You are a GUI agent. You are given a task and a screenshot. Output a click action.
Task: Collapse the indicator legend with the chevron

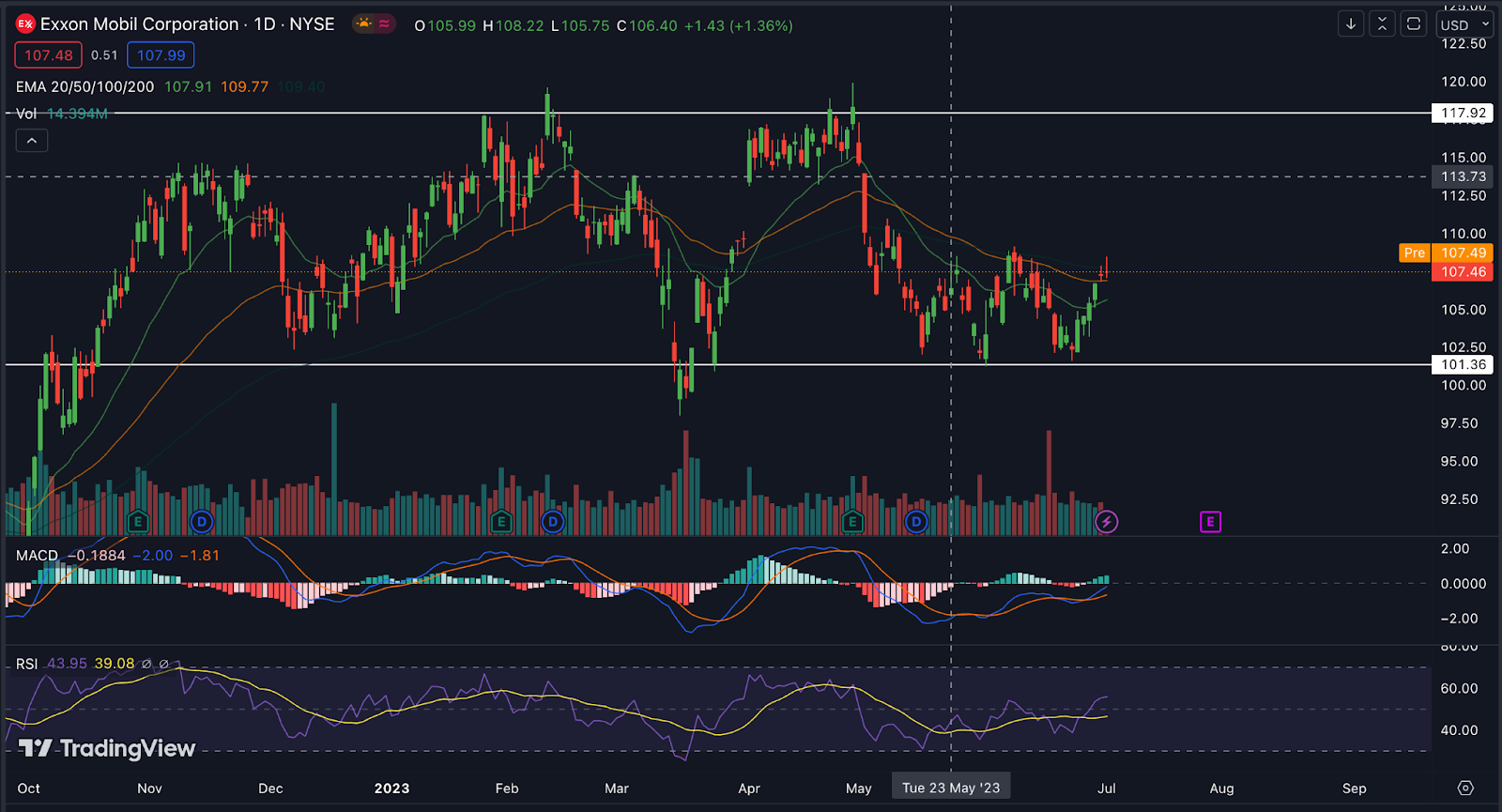(x=32, y=141)
